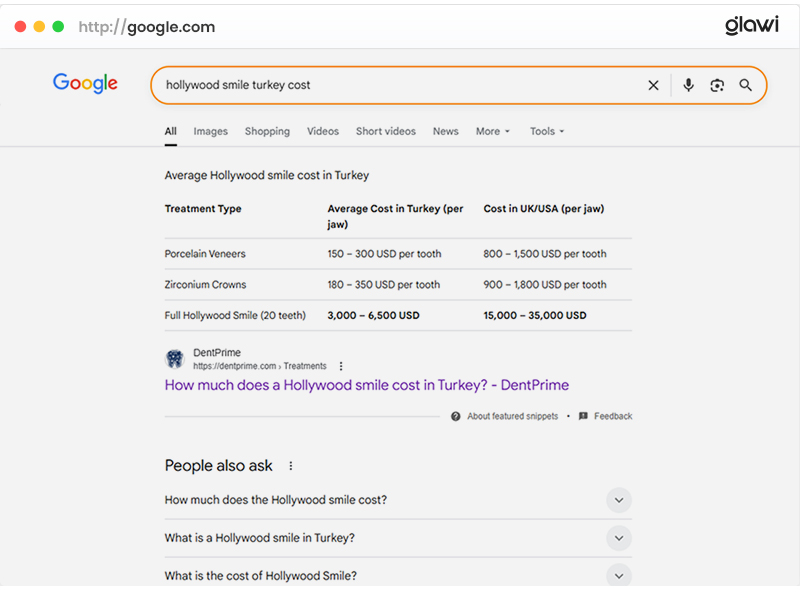Open three-dot menu beside dentprime.com URL
800x600 pixels.
click(341, 366)
